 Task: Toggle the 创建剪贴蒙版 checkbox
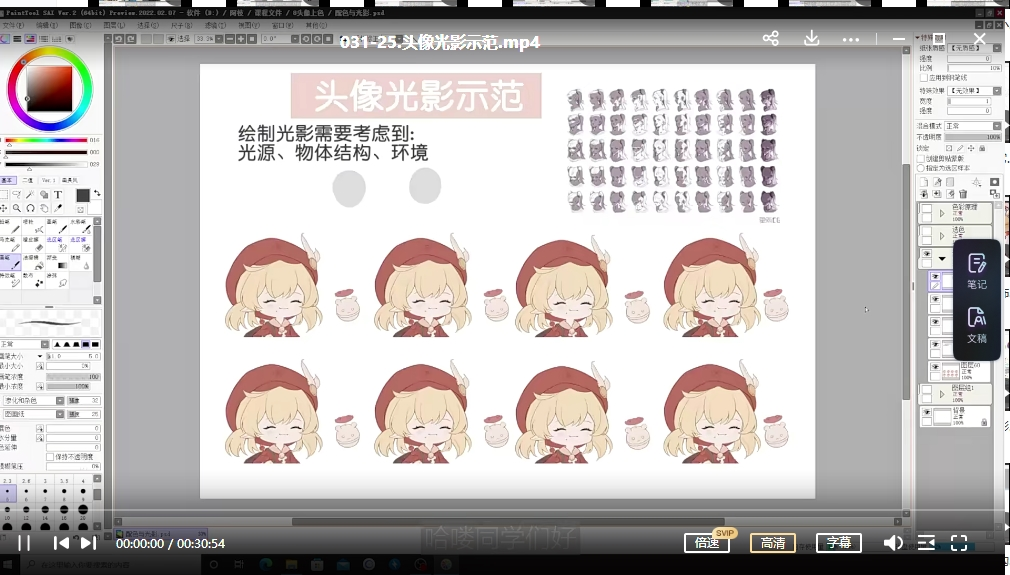[921, 158]
